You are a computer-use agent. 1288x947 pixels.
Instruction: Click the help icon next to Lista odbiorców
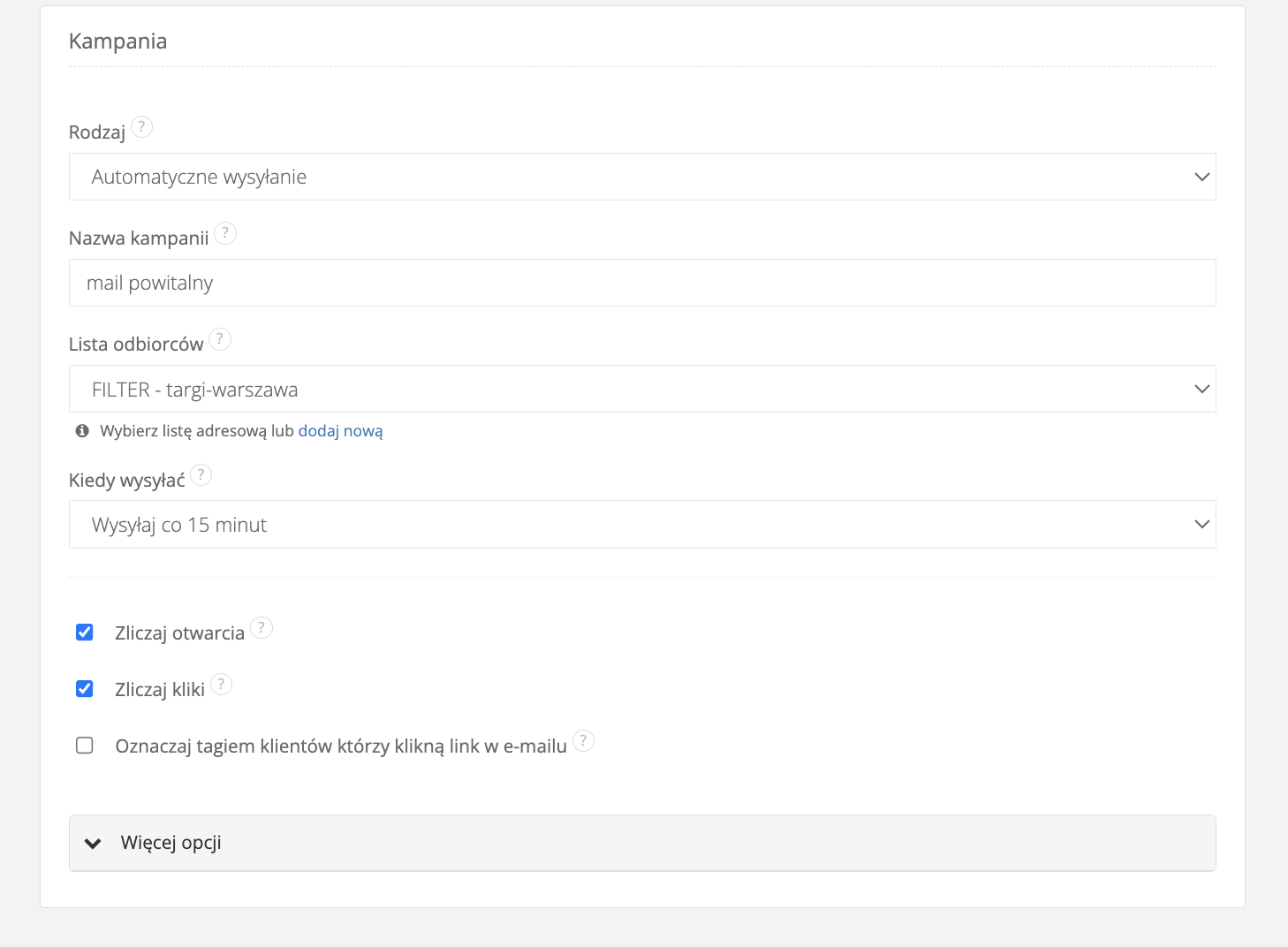220,339
